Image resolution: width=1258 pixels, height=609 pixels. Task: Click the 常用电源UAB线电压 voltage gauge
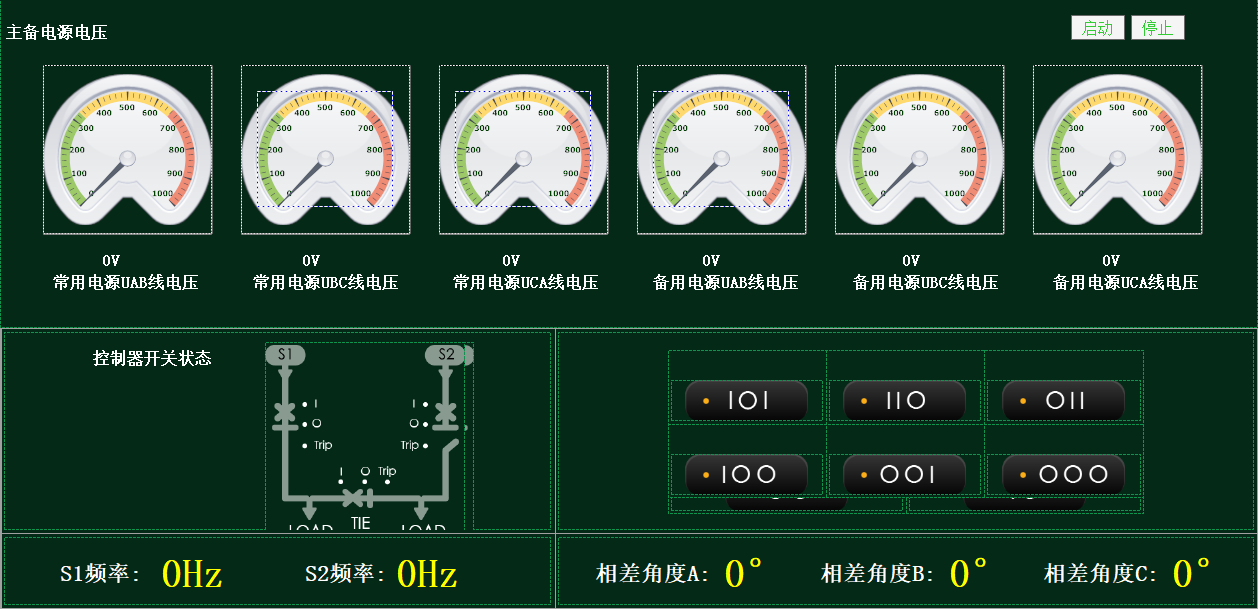[127, 150]
